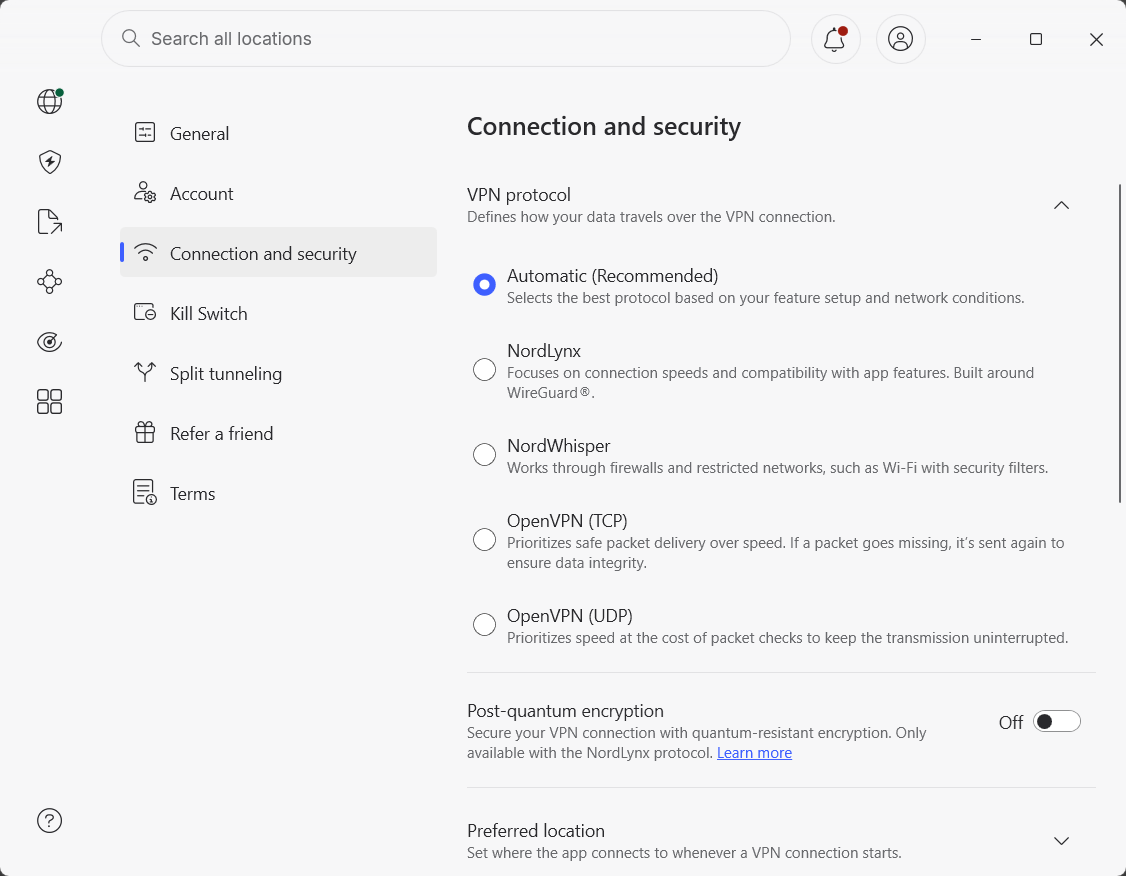This screenshot has height=876, width=1126.
Task: Click the vertical scrollbar thumb
Action: pyautogui.click(x=1120, y=343)
